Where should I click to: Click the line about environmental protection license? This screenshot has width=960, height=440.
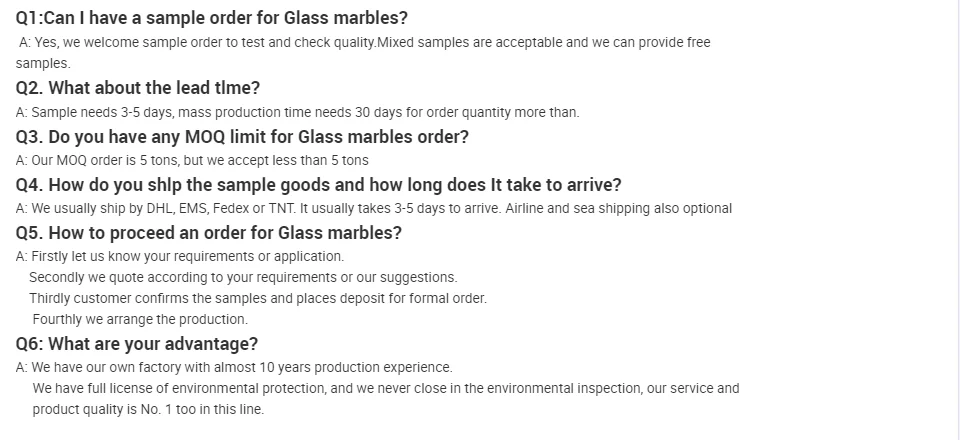(386, 388)
